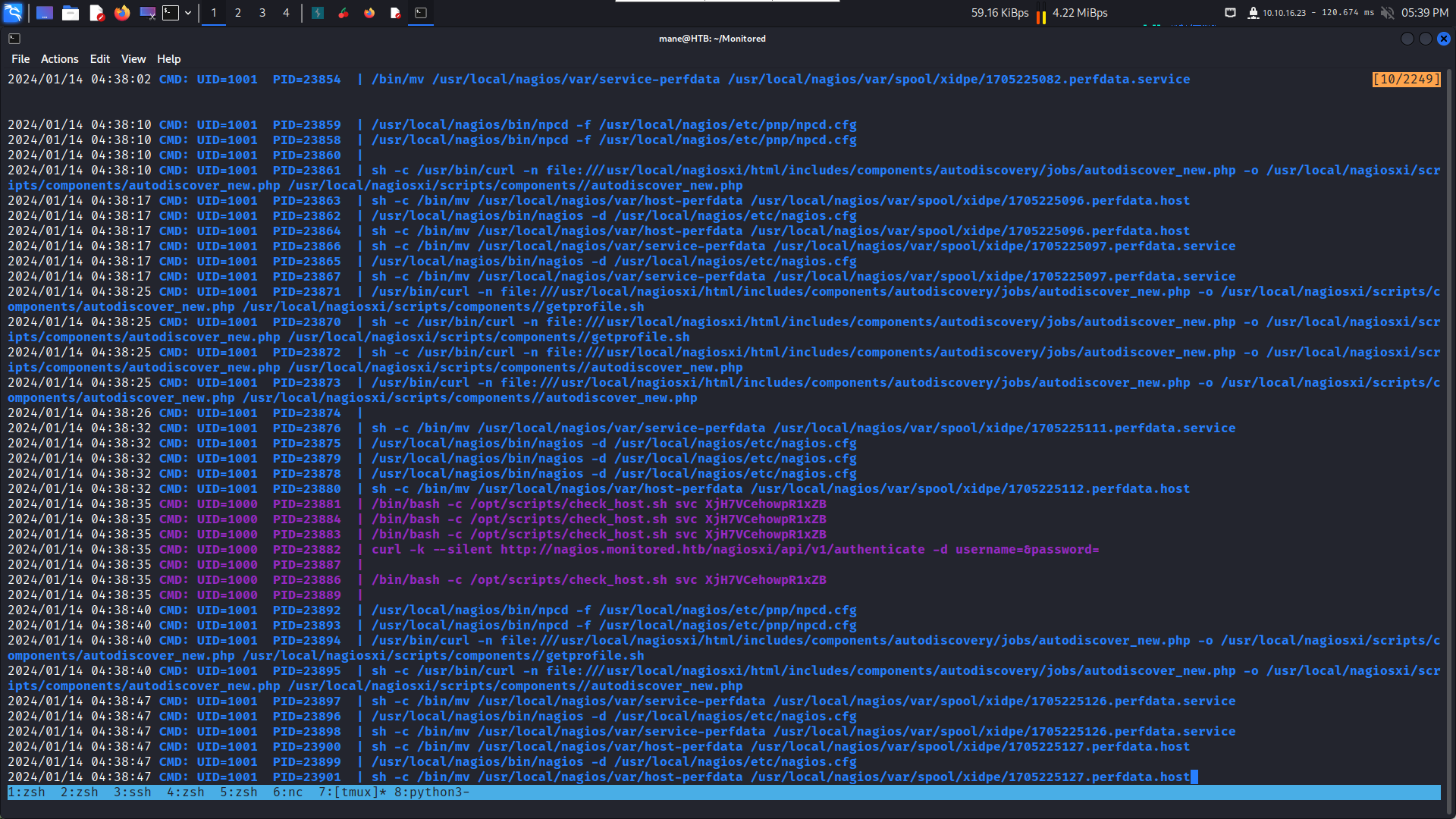The image size is (1456, 819).
Task: Open the View menu
Action: tap(133, 59)
